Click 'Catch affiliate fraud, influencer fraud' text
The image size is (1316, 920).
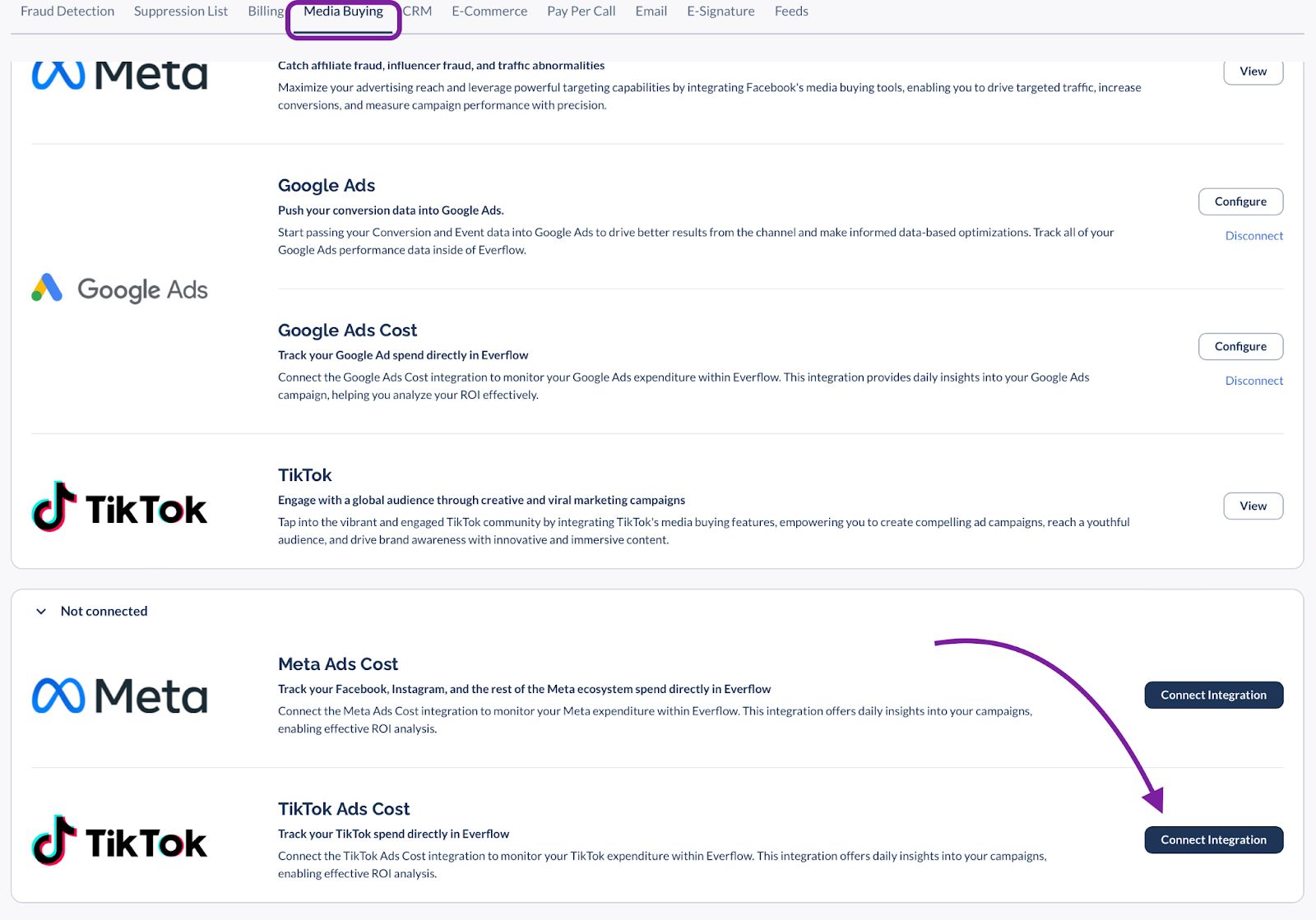441,66
